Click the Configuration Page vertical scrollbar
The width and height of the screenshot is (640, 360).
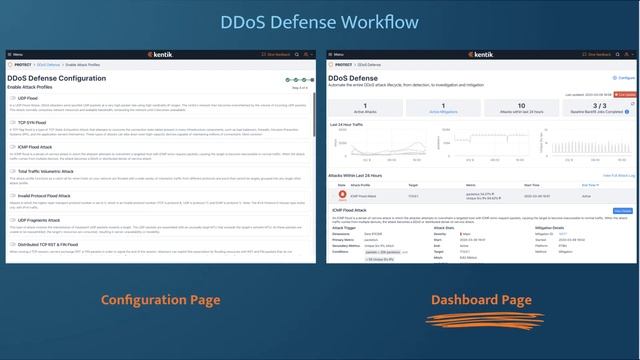[x=314, y=114]
